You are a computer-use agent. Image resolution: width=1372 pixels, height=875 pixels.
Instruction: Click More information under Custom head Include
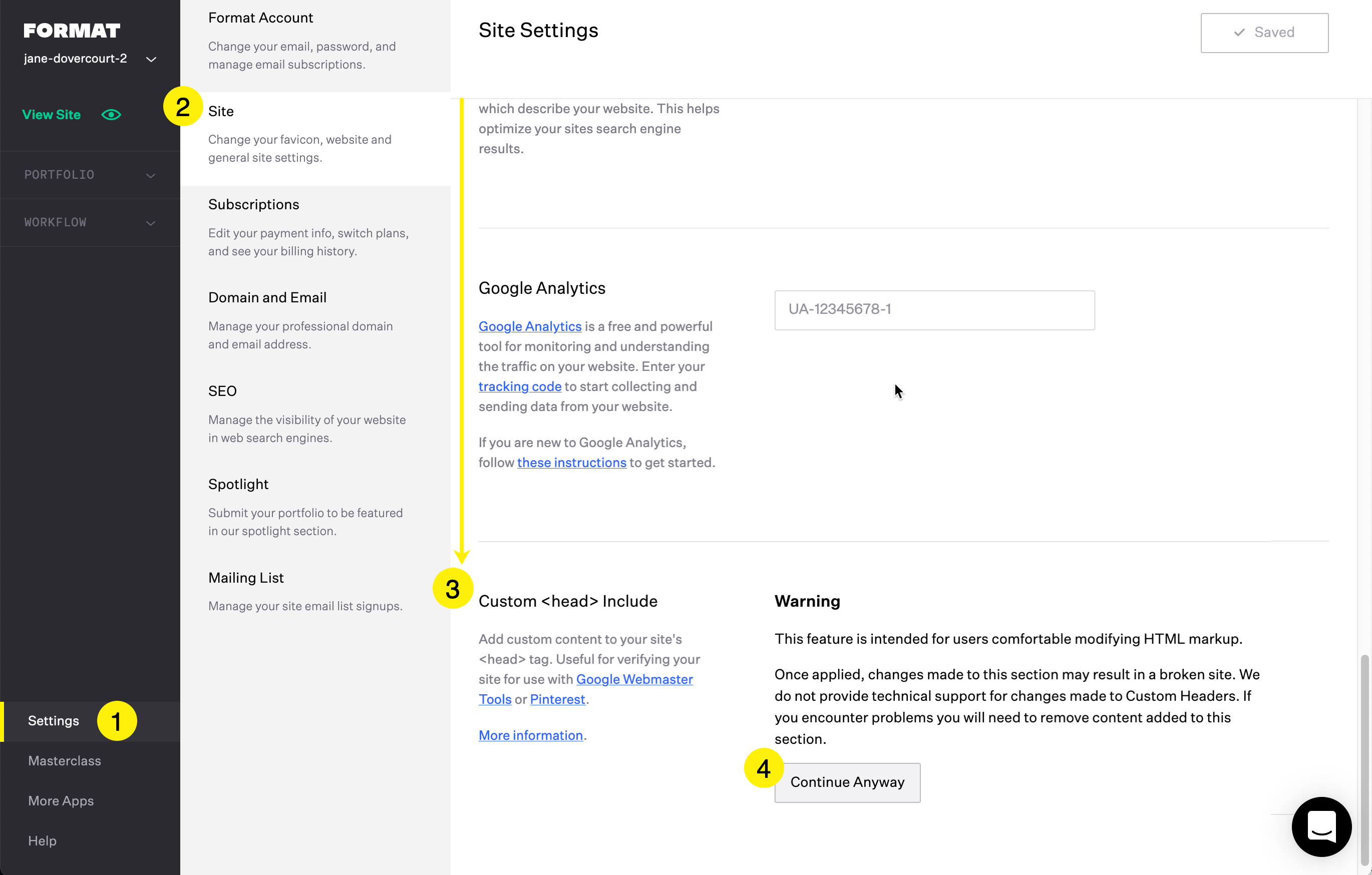point(530,735)
